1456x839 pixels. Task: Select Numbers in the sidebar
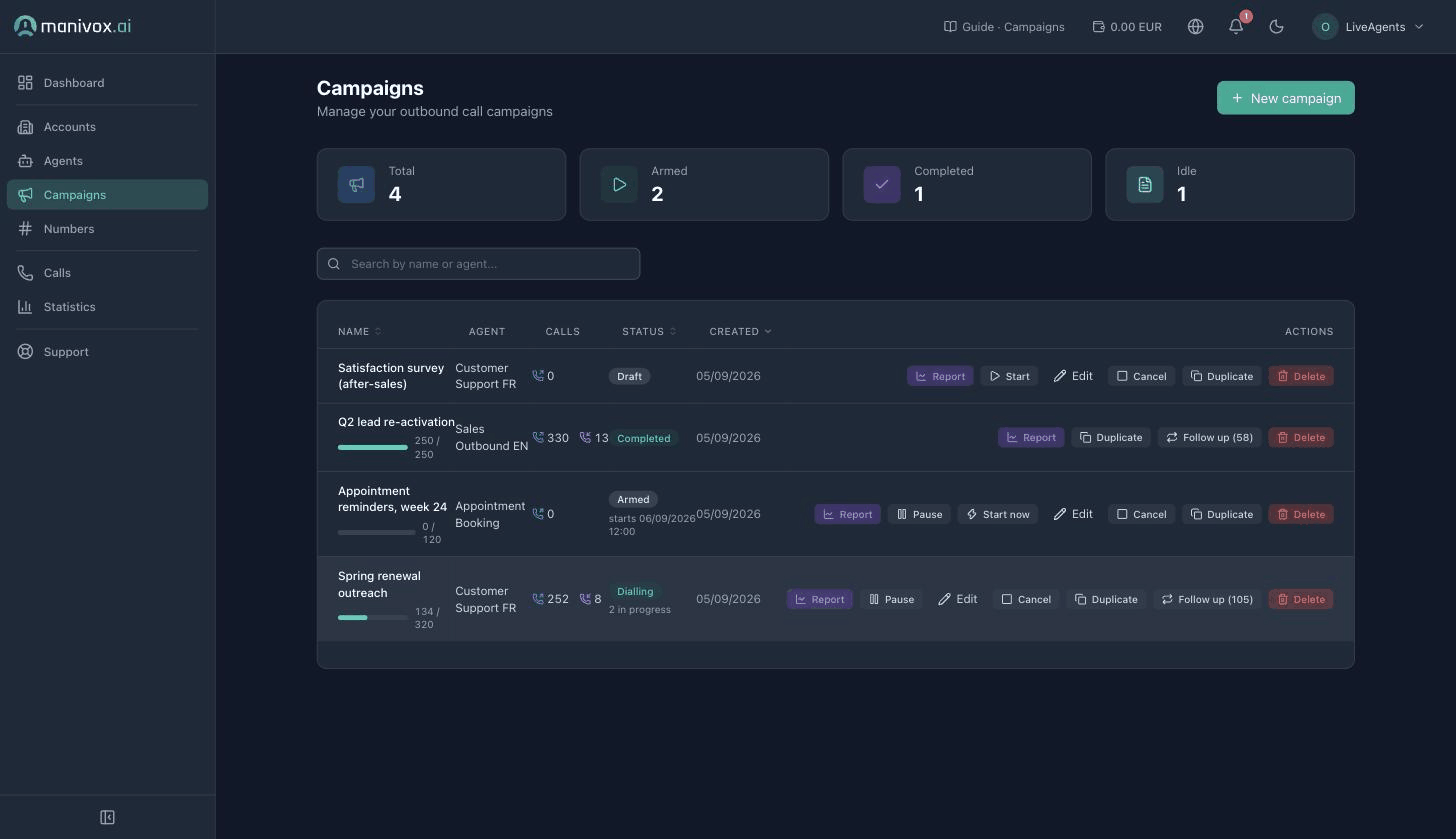pos(107,229)
